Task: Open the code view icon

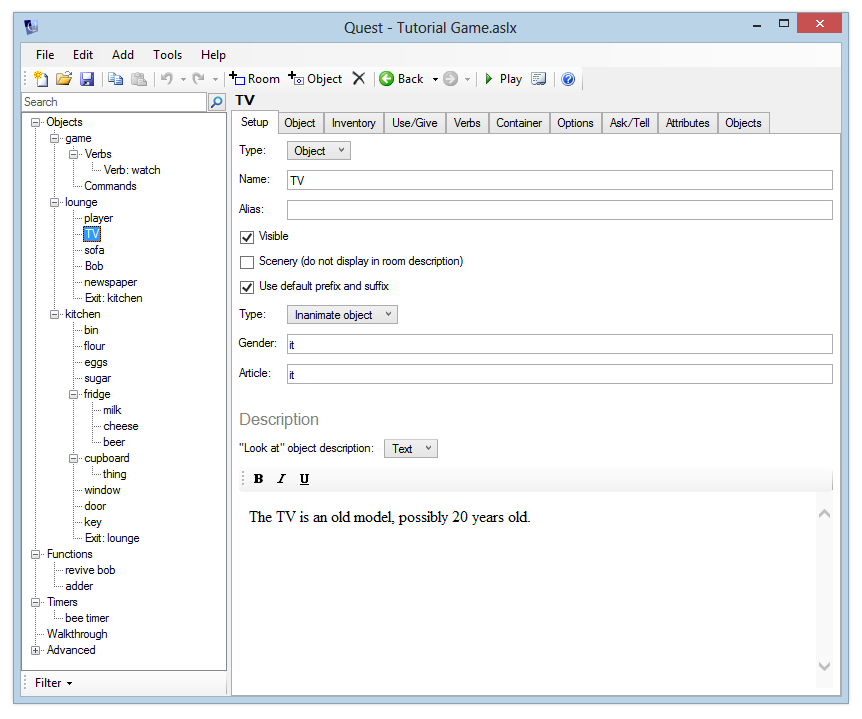Action: (x=539, y=79)
